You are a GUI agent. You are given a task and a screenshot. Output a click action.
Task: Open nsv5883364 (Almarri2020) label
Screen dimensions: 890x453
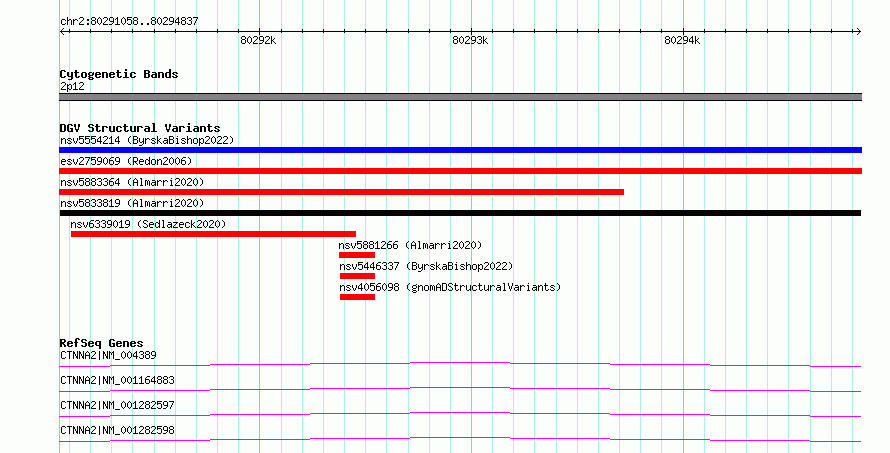click(x=132, y=182)
